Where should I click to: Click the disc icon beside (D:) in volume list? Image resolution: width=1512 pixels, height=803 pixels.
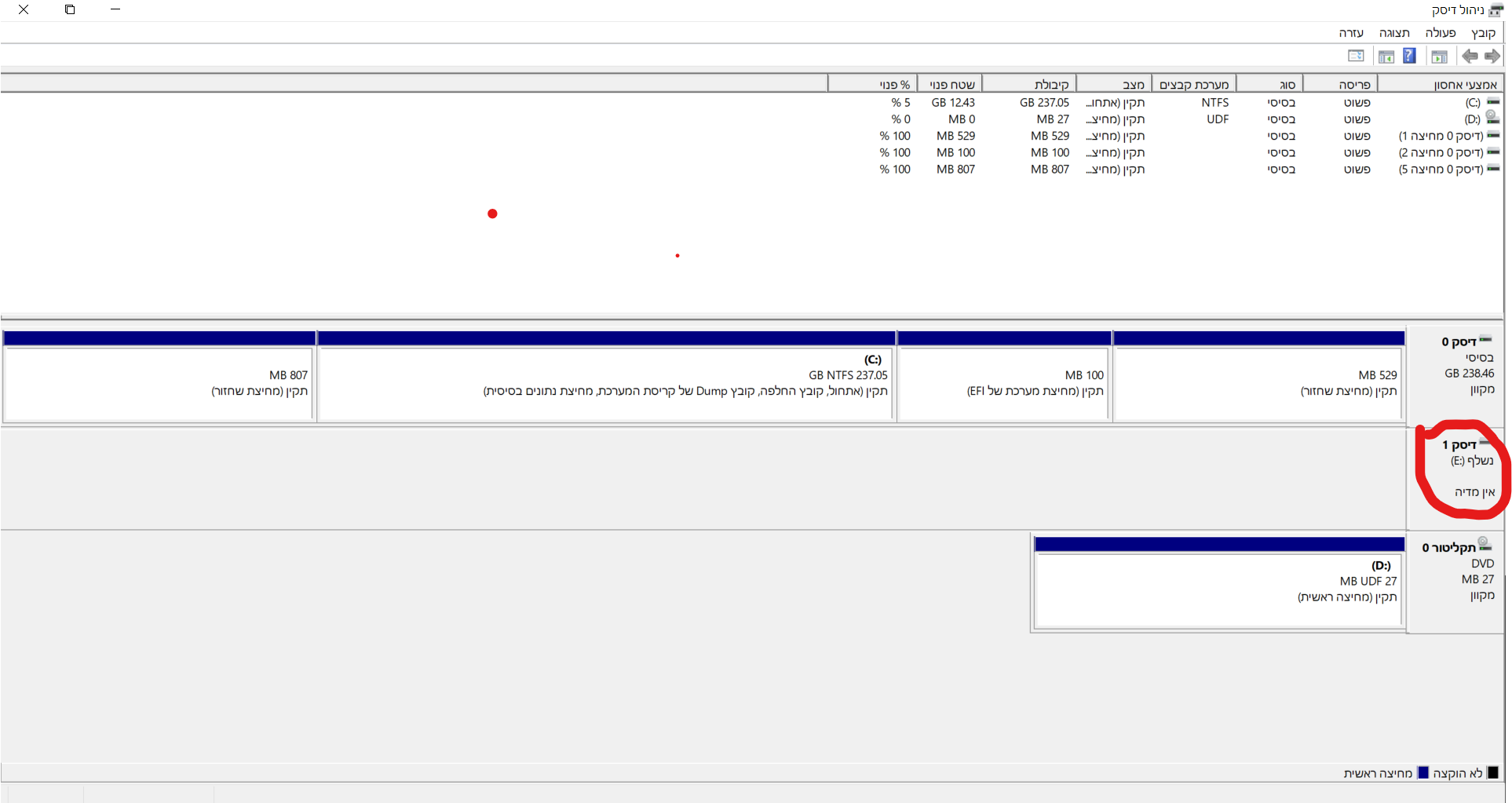pyautogui.click(x=1492, y=118)
